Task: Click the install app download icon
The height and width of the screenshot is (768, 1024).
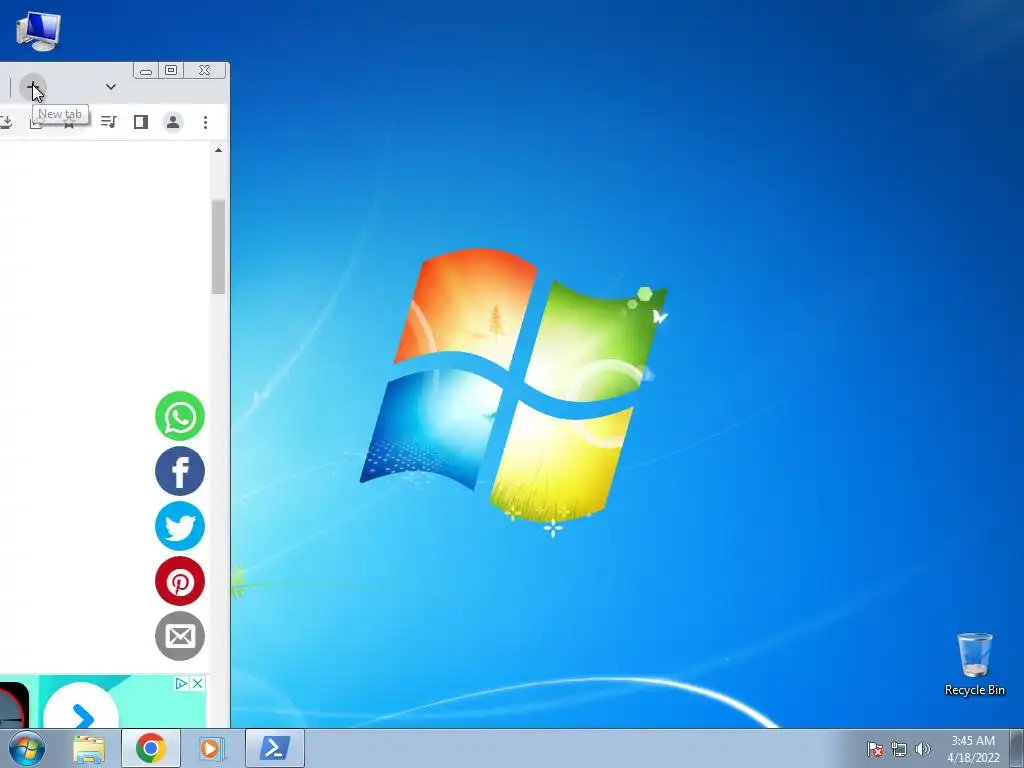Action: (x=6, y=122)
